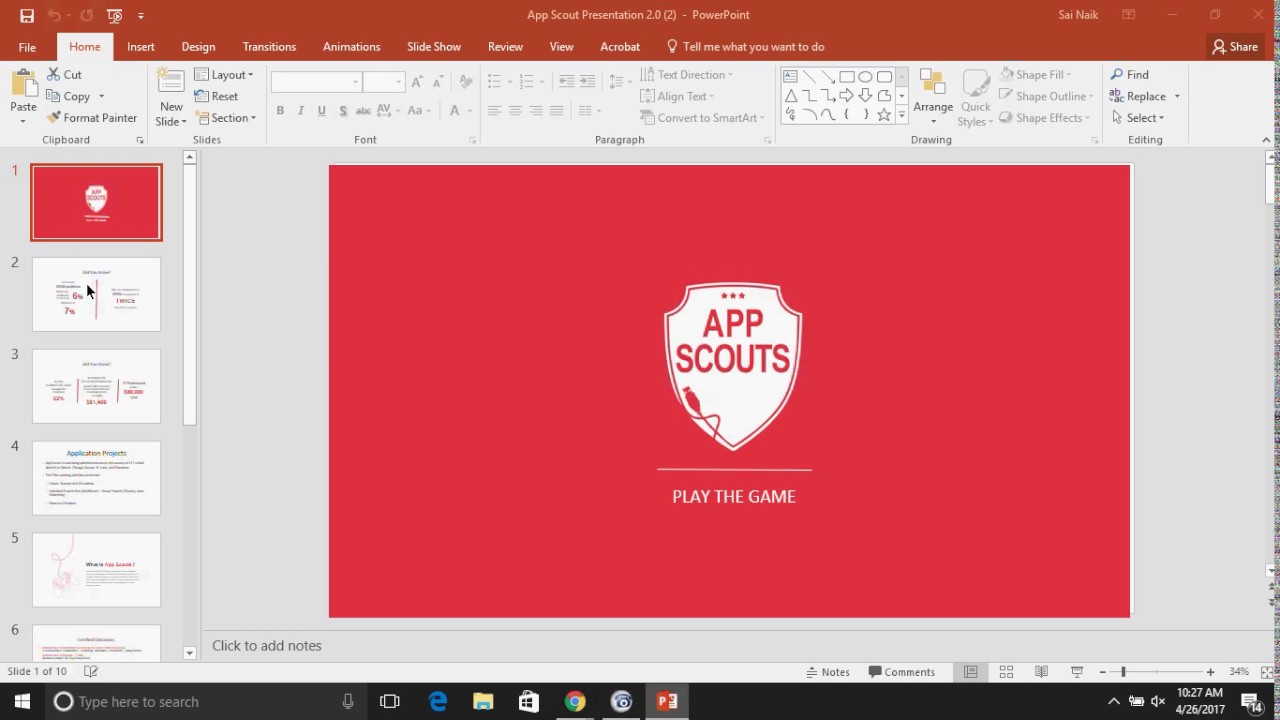Switch to the Insert tab
This screenshot has width=1280, height=720.
(141, 47)
